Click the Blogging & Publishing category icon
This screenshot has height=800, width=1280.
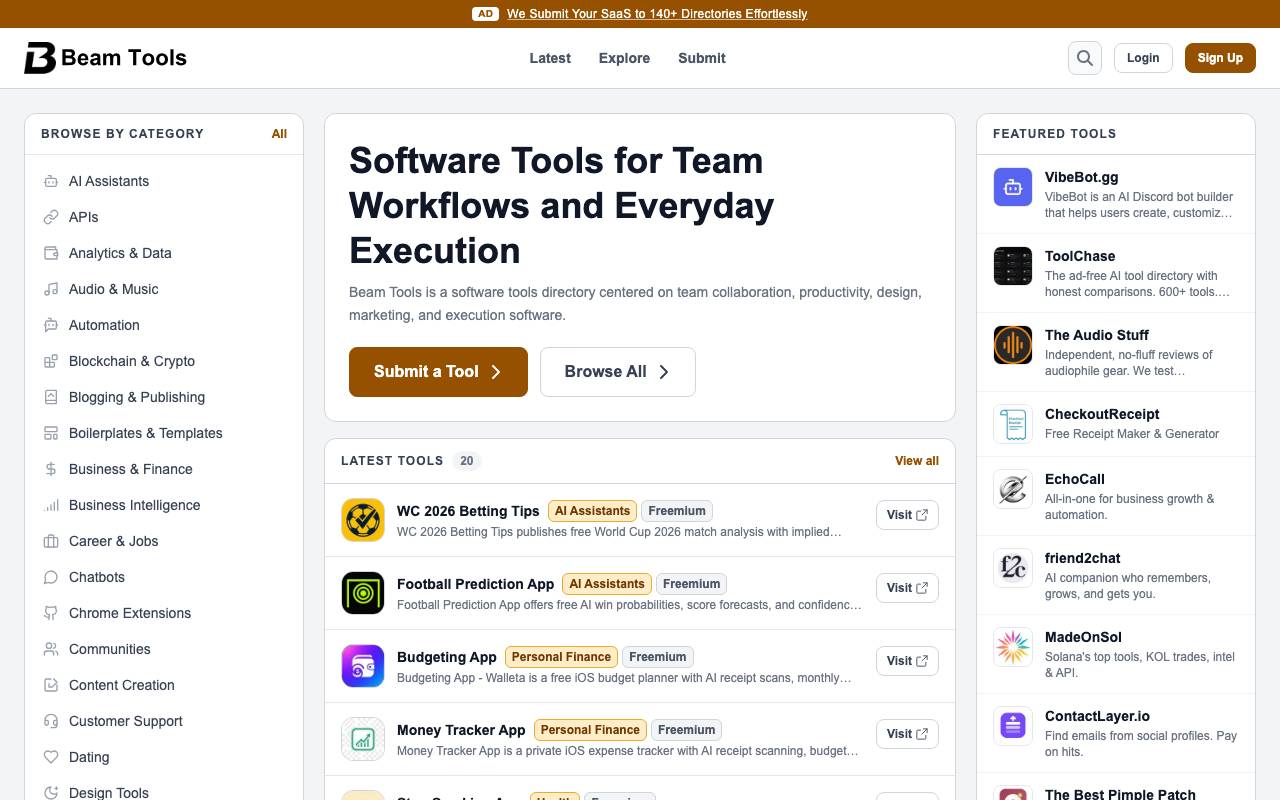pyautogui.click(x=51, y=397)
